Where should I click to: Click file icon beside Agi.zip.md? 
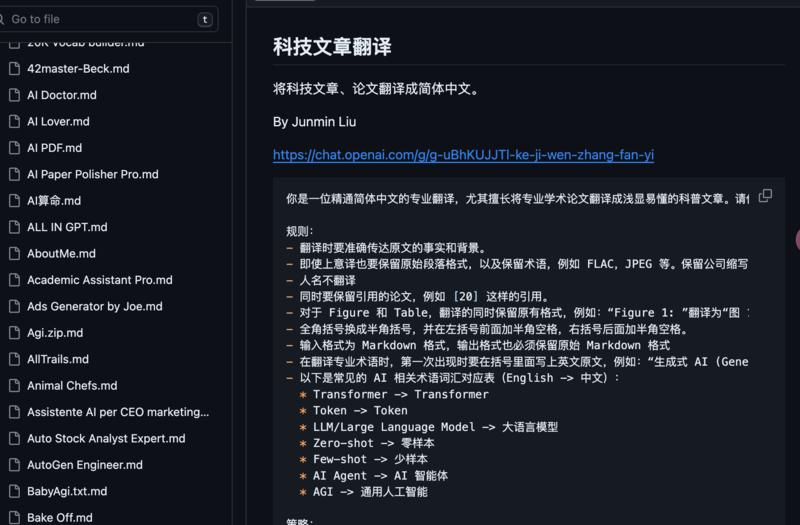coord(14,333)
